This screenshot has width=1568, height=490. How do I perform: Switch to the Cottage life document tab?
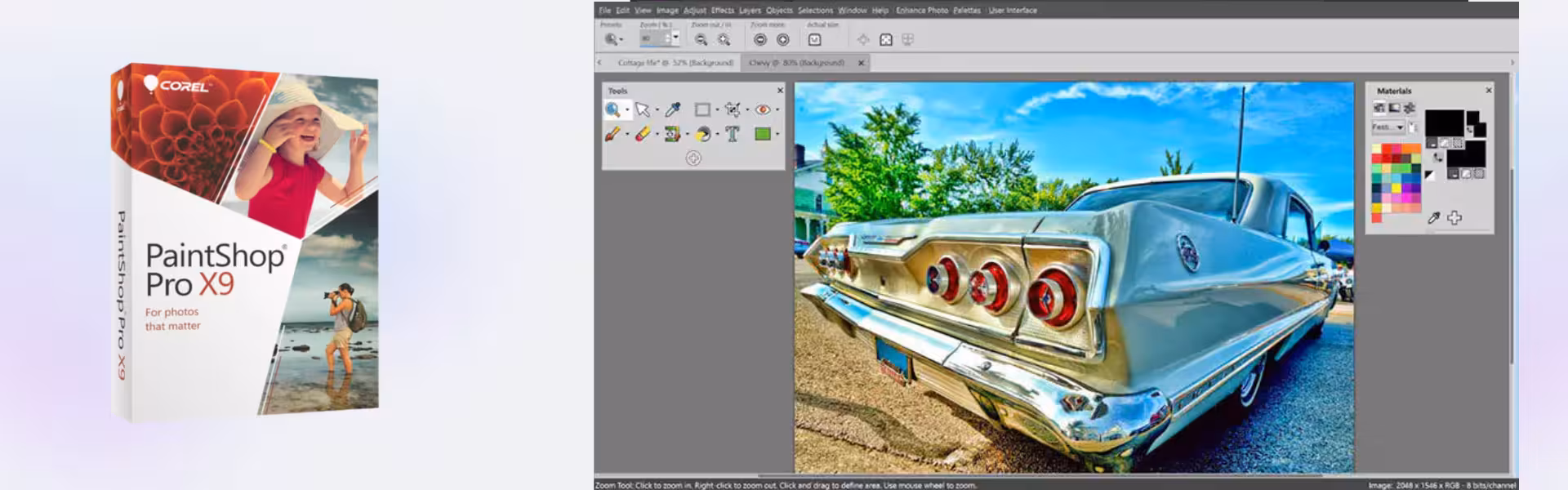pos(675,63)
